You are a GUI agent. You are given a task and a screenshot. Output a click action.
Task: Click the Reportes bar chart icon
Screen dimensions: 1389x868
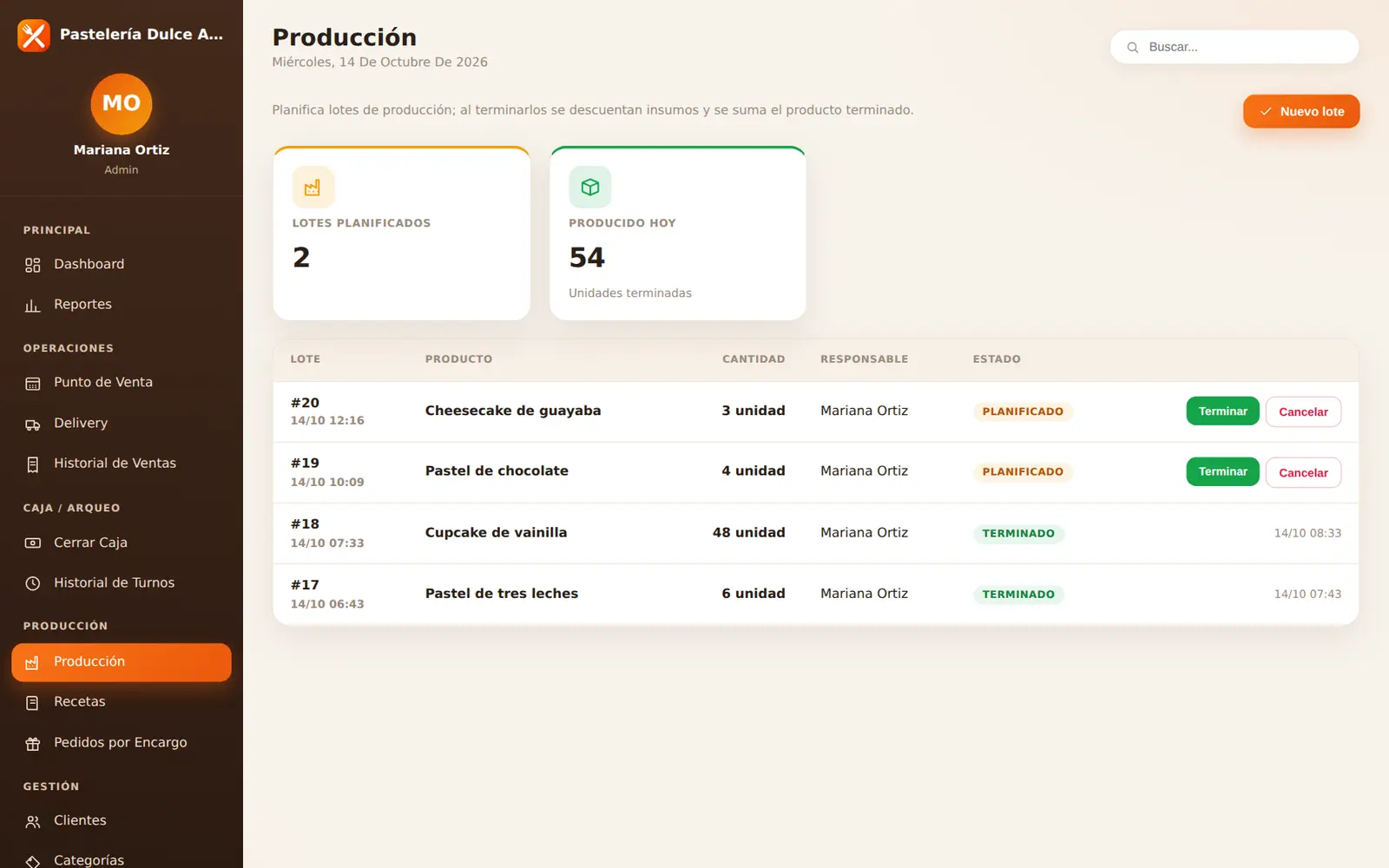coord(33,305)
